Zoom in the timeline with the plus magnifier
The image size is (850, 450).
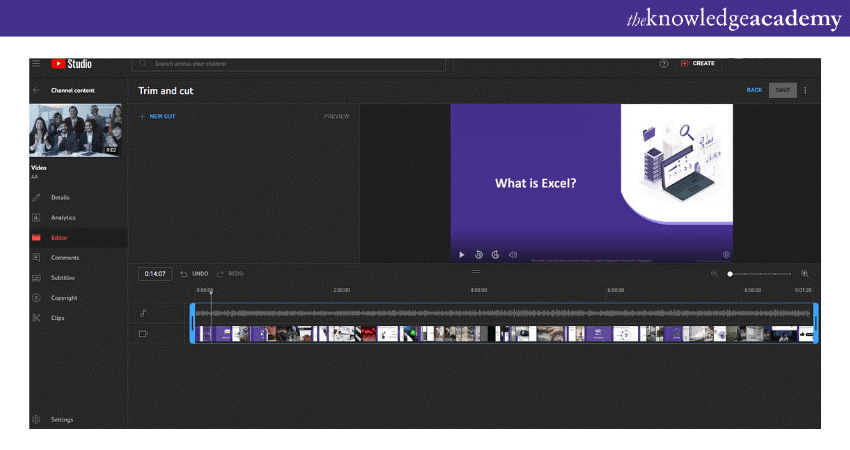[805, 273]
